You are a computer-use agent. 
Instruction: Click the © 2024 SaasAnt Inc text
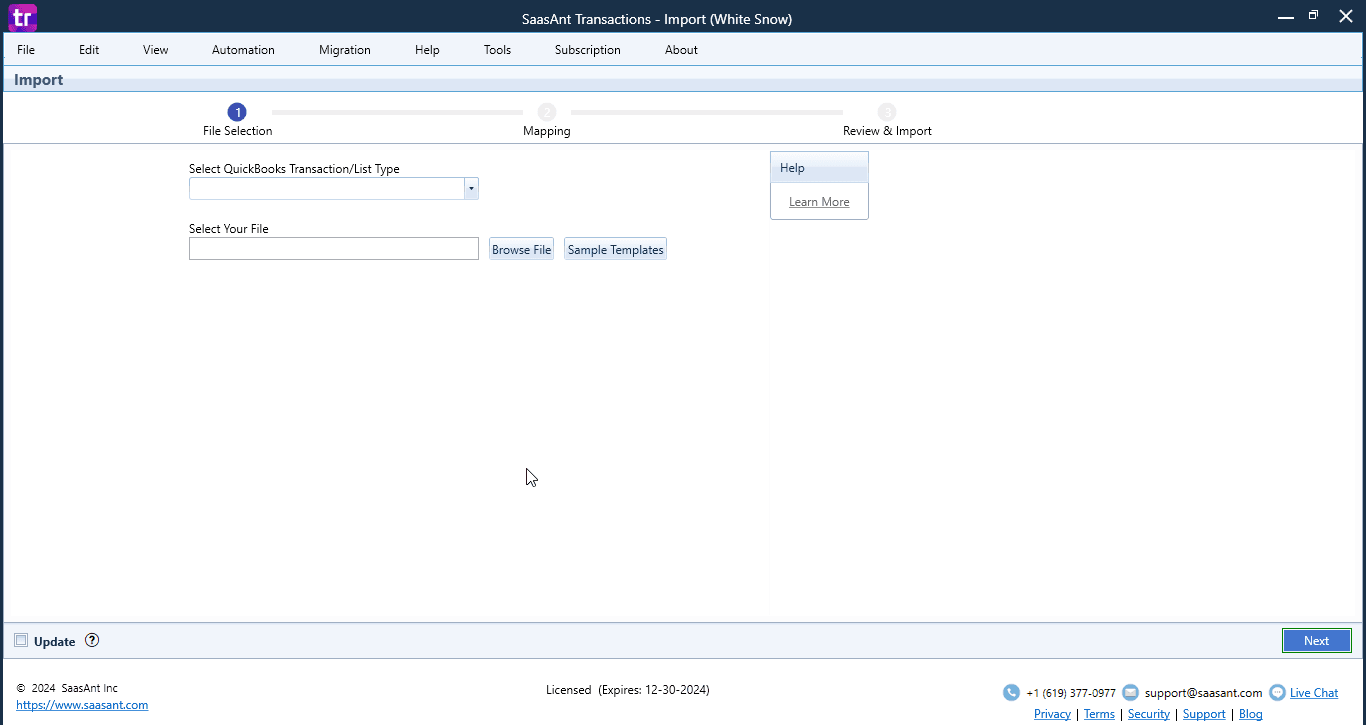pyautogui.click(x=67, y=688)
